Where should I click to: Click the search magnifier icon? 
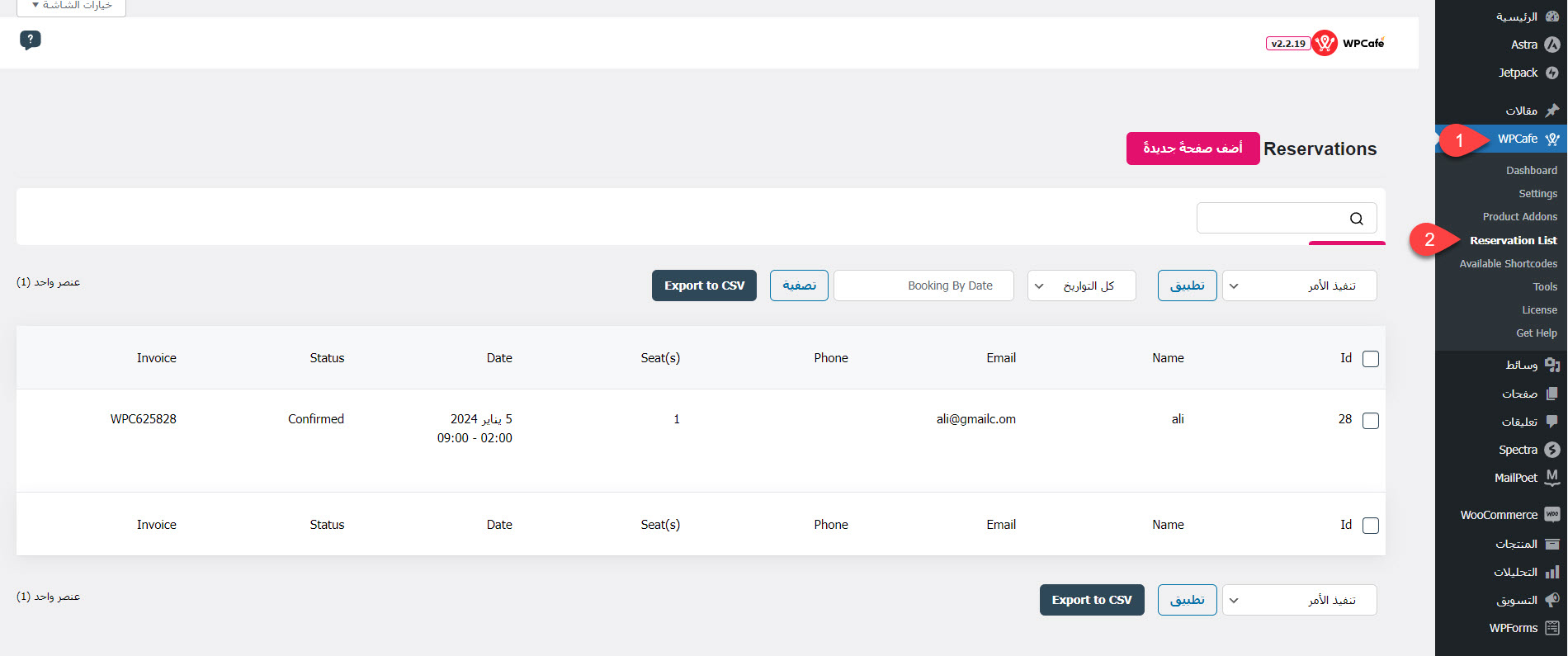tap(1356, 219)
